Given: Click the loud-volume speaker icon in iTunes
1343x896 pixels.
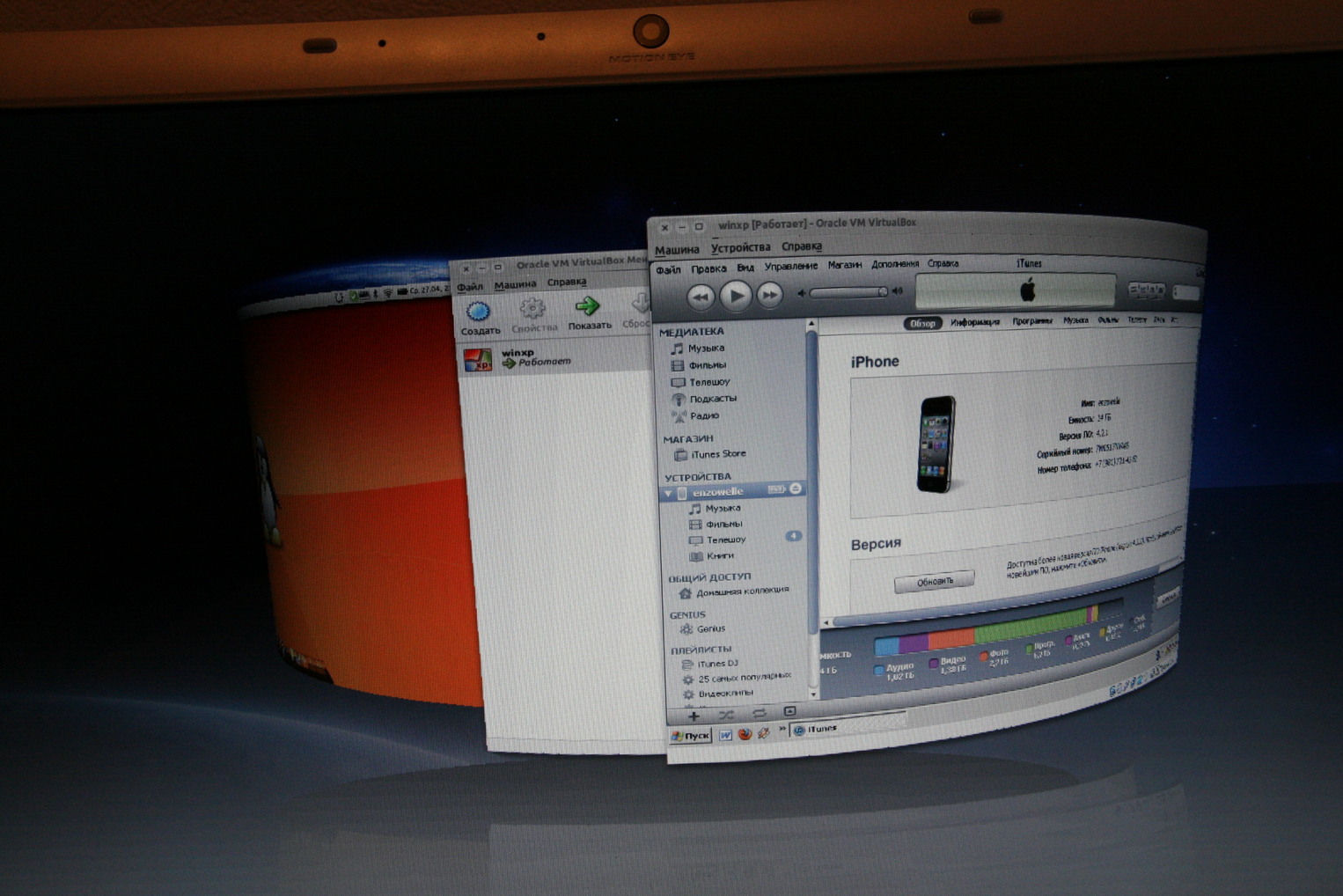Looking at the screenshot, I should [x=898, y=290].
